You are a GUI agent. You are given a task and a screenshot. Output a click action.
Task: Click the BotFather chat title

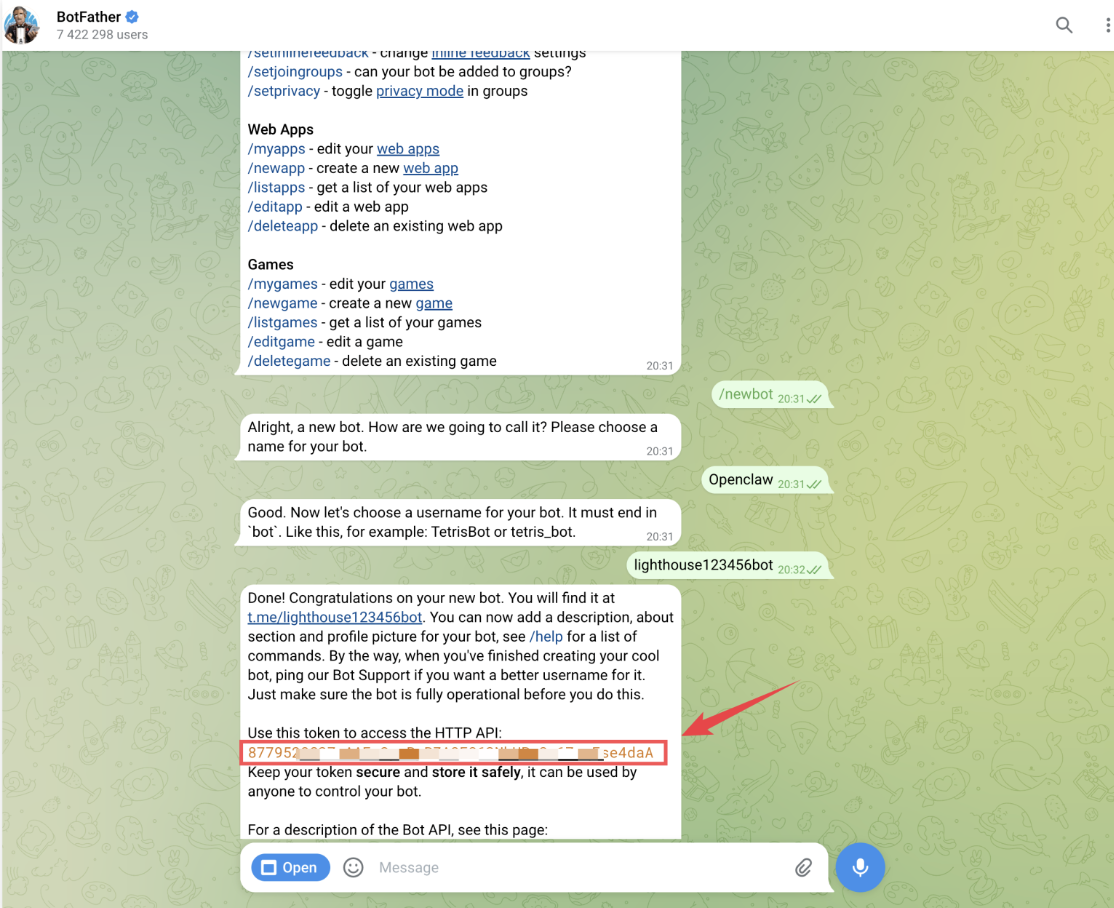click(88, 17)
